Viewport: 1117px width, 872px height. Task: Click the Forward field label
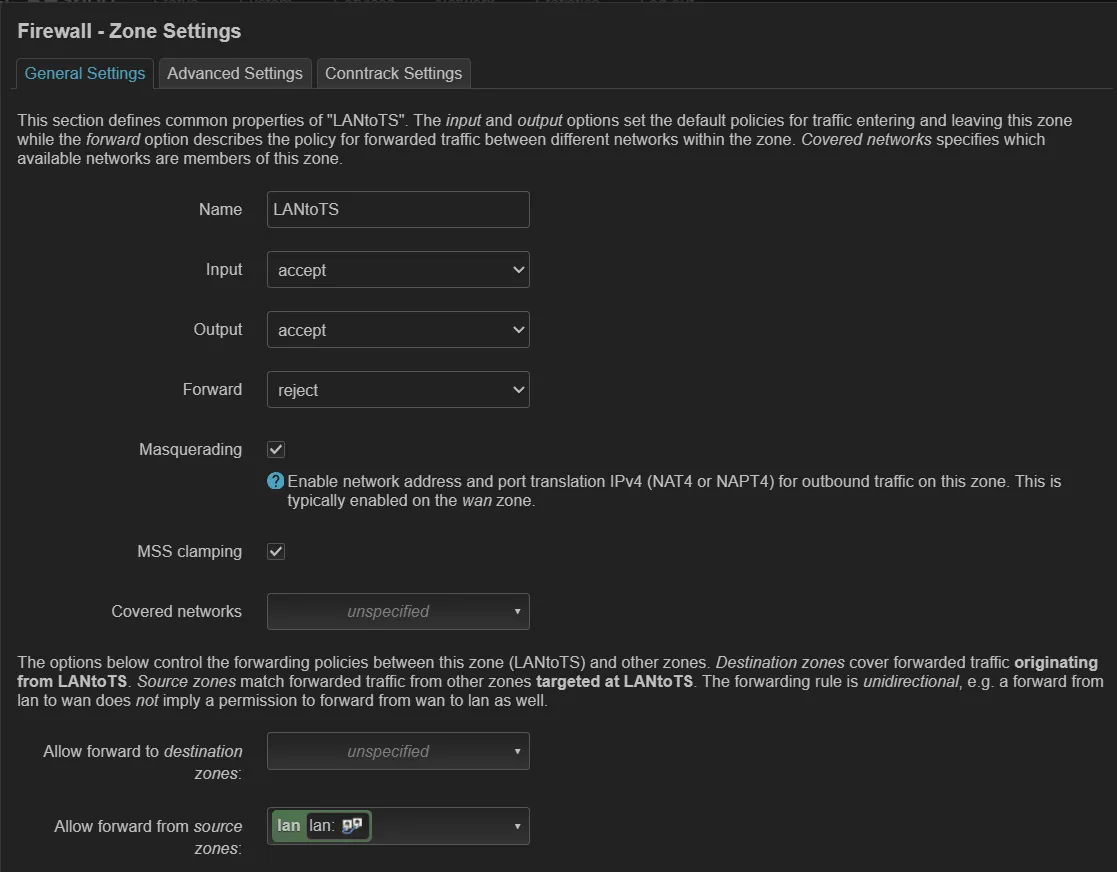click(212, 390)
